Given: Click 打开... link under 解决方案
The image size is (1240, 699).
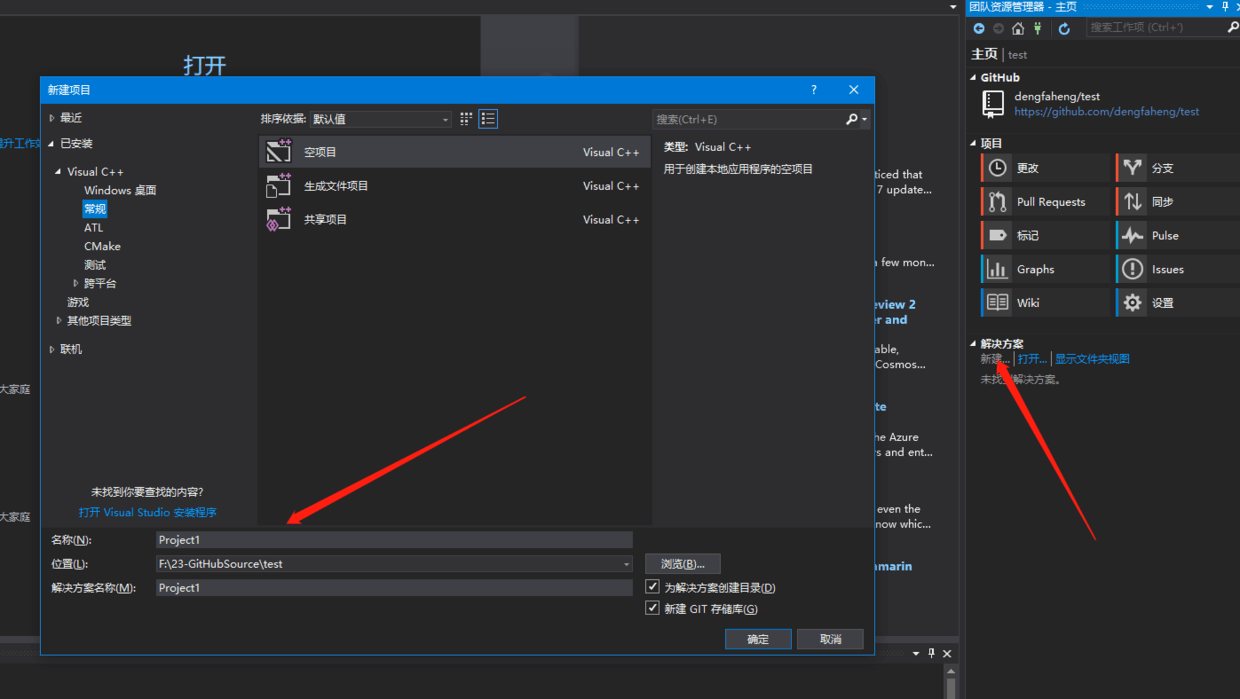Looking at the screenshot, I should click(1032, 359).
